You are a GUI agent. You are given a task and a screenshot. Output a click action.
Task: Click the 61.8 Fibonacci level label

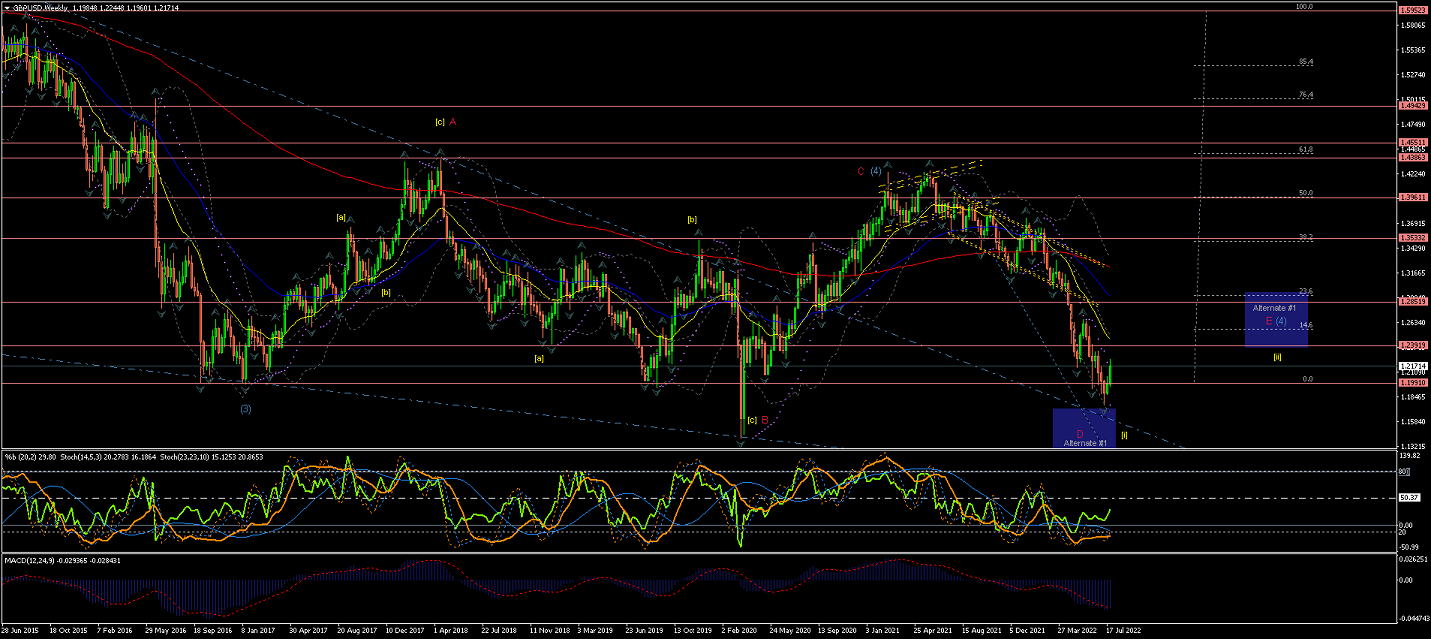[x=1305, y=150]
